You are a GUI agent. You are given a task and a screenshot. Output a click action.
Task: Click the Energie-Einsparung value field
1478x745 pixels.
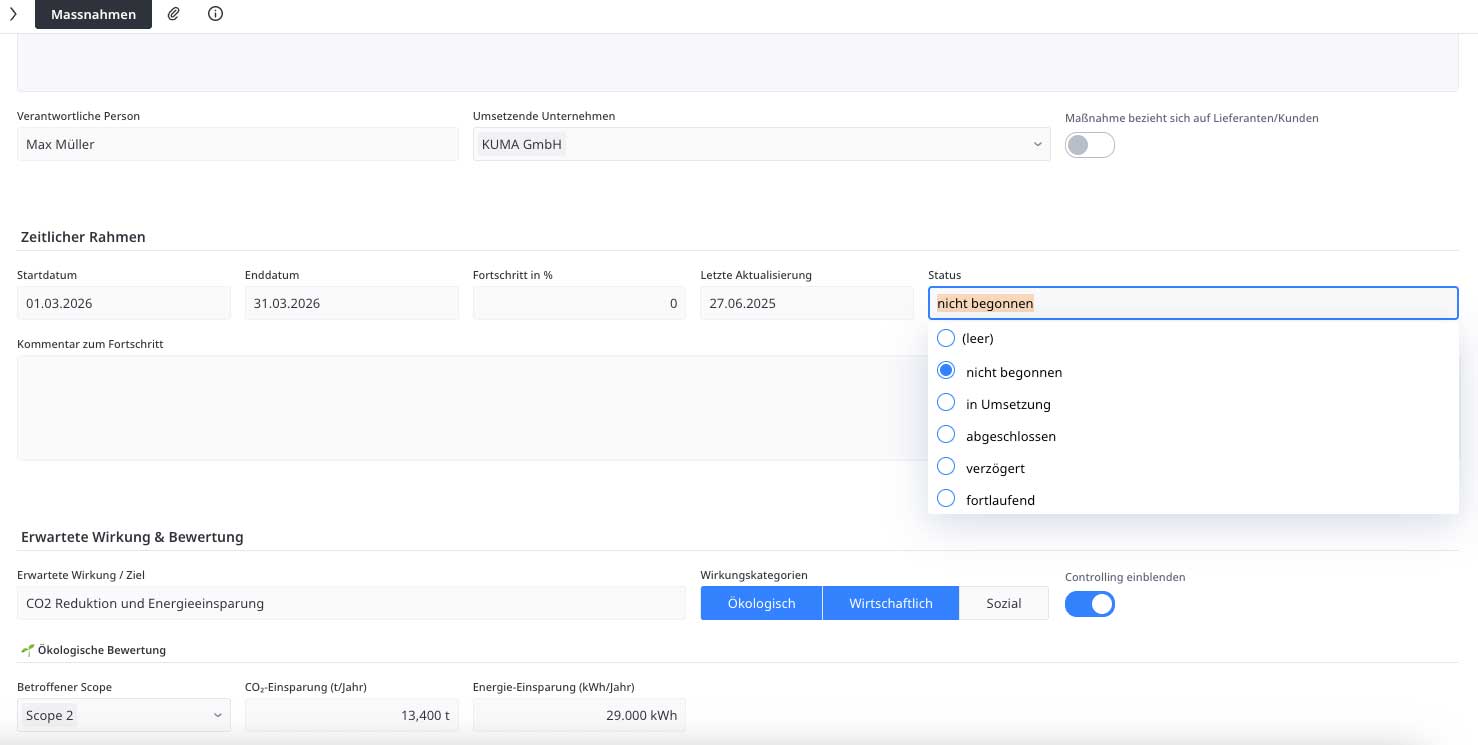point(579,715)
